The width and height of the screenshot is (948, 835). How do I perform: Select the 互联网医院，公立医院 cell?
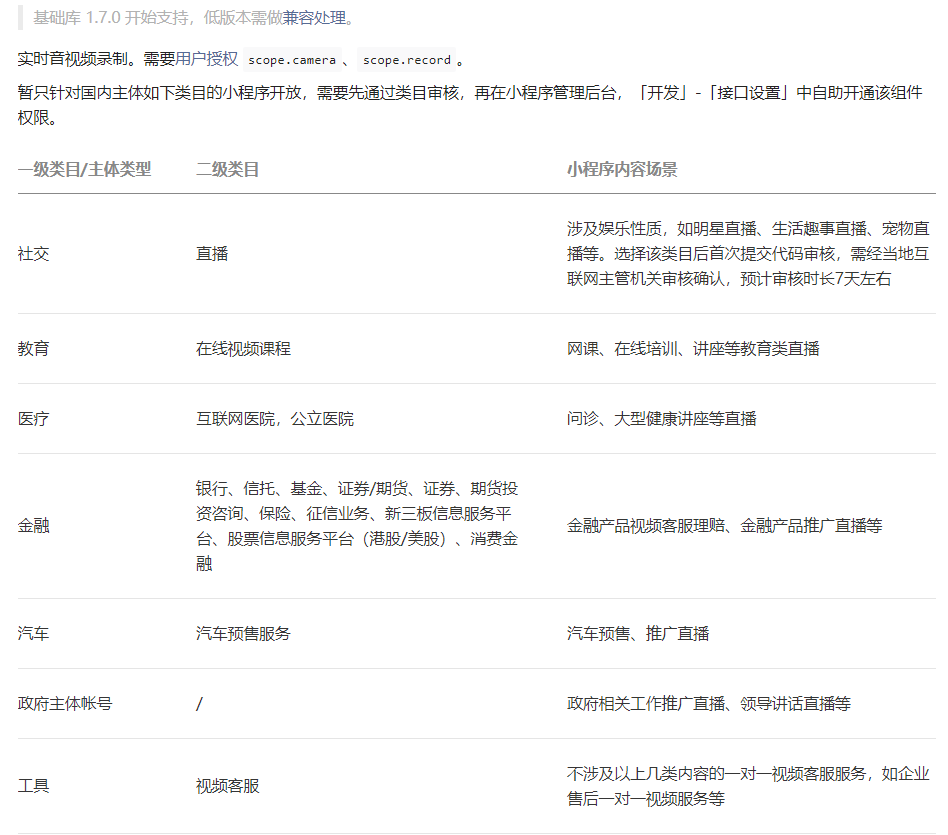coord(274,419)
